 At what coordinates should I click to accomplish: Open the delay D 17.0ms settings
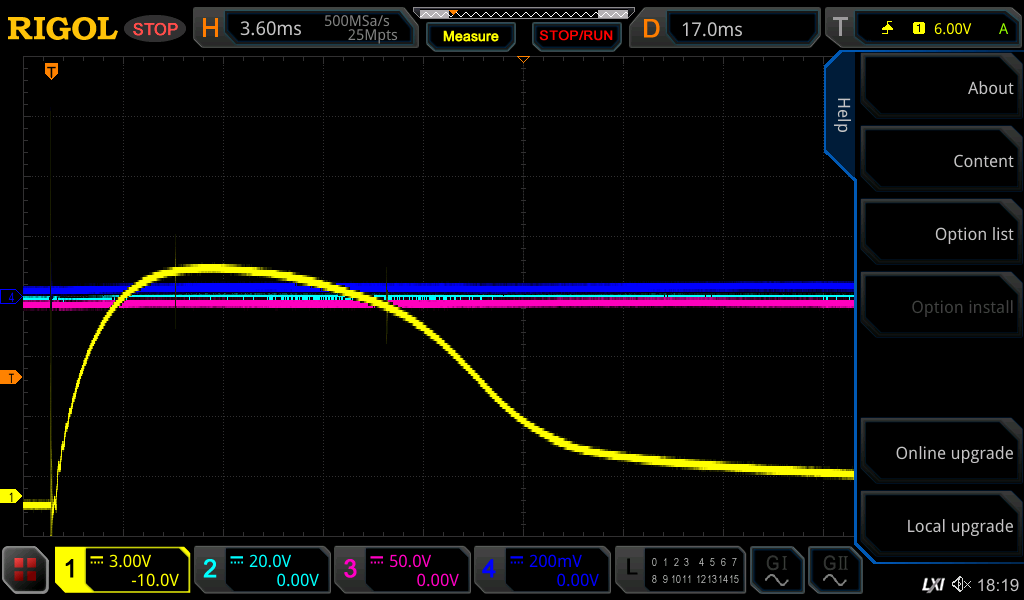click(x=728, y=29)
